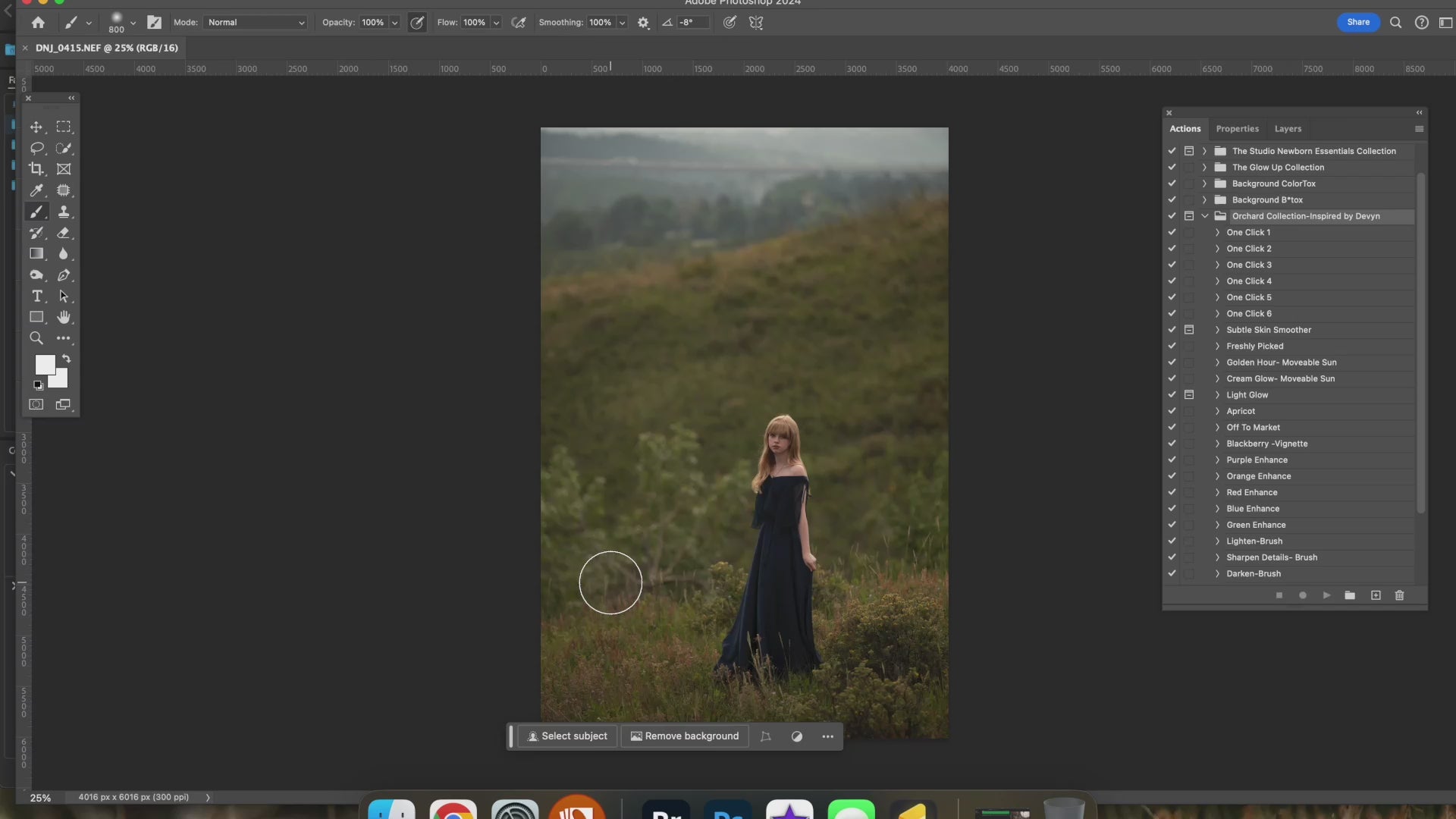Open the blending Mode dropdown
The width and height of the screenshot is (1456, 819).
[x=256, y=23]
